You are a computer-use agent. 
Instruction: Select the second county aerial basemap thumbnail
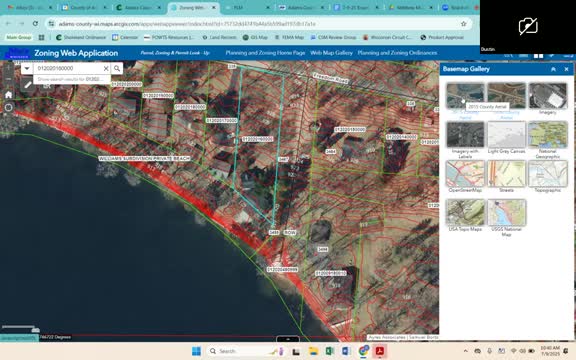point(506,96)
